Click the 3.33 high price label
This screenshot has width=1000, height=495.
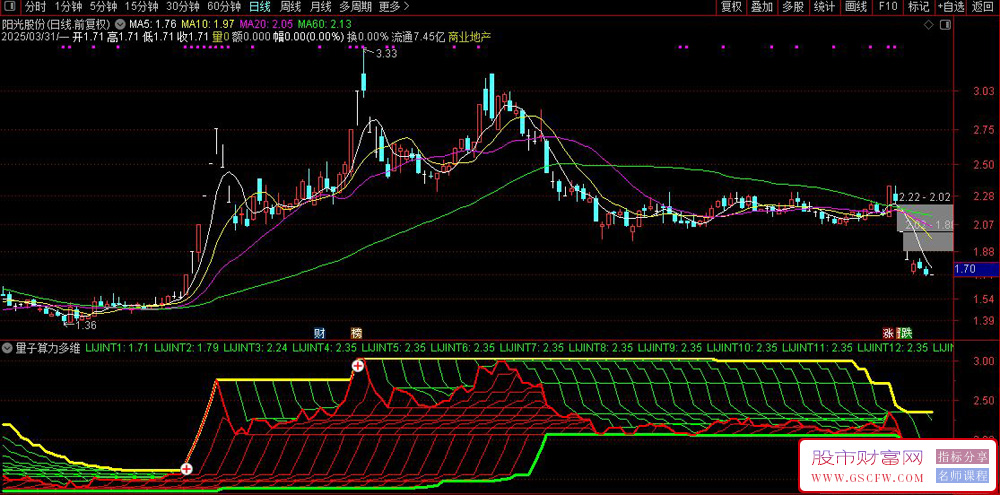tap(387, 54)
